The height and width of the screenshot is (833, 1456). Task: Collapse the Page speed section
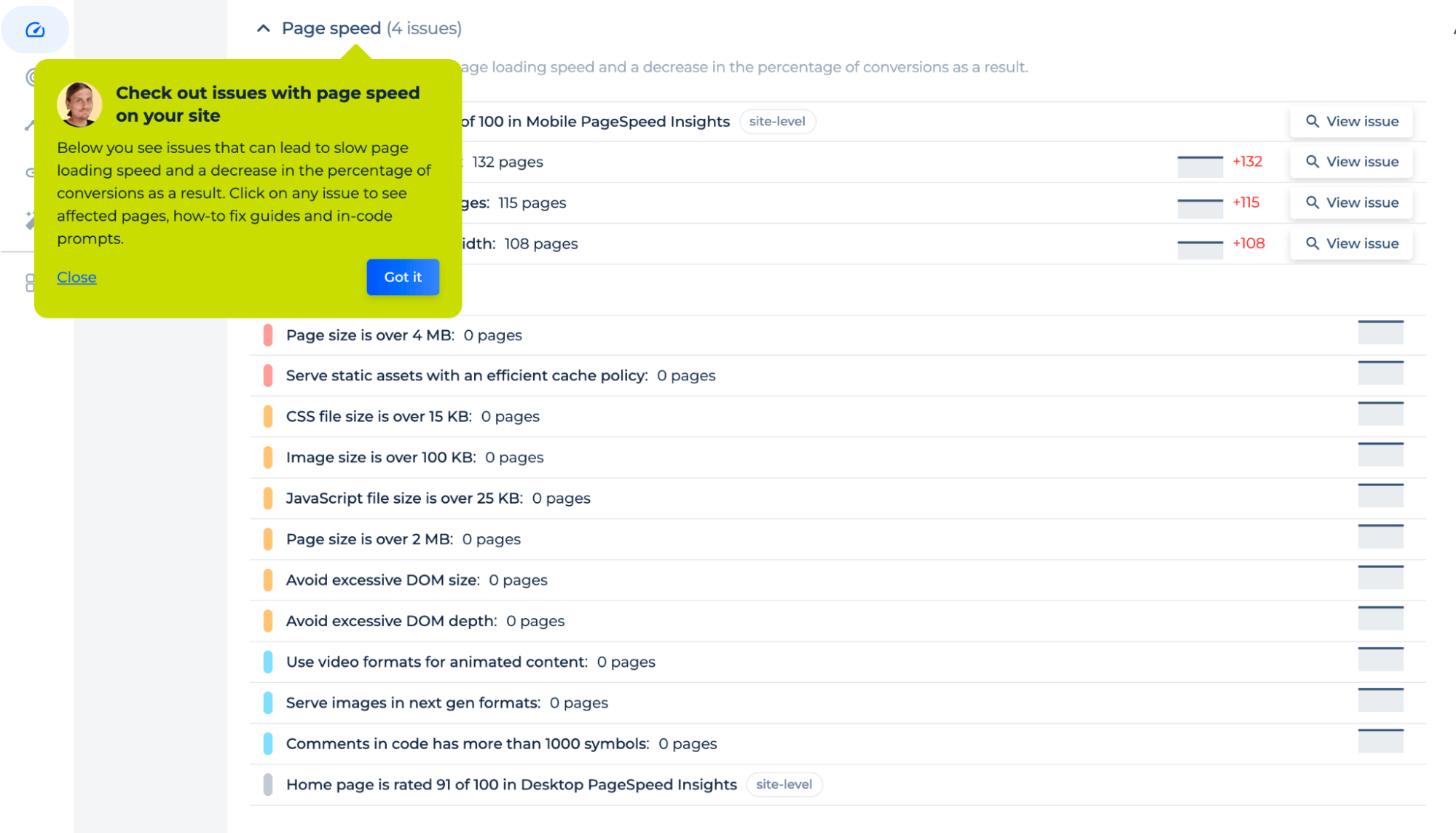(264, 28)
